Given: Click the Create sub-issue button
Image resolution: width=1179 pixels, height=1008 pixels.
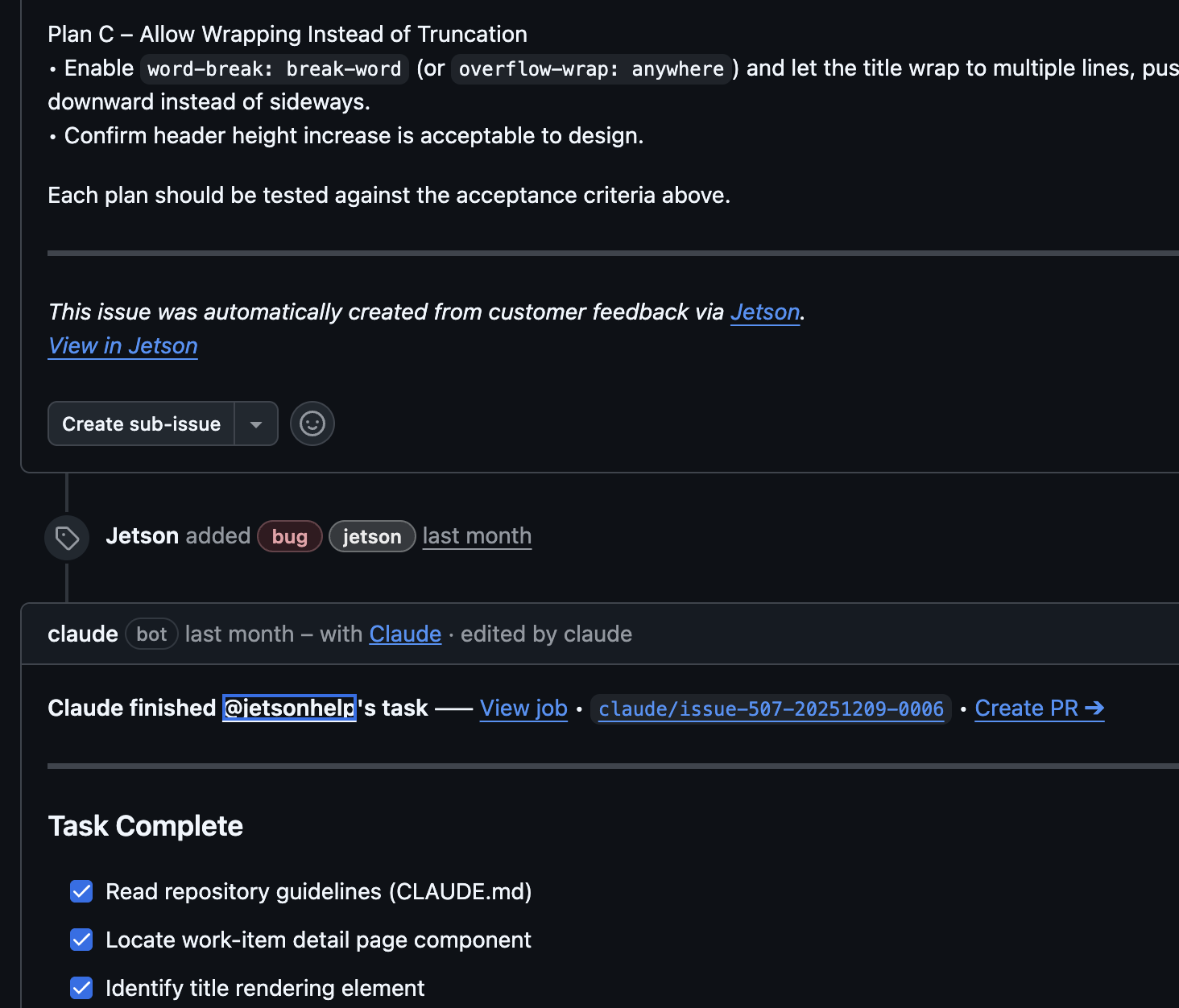Looking at the screenshot, I should 141,423.
